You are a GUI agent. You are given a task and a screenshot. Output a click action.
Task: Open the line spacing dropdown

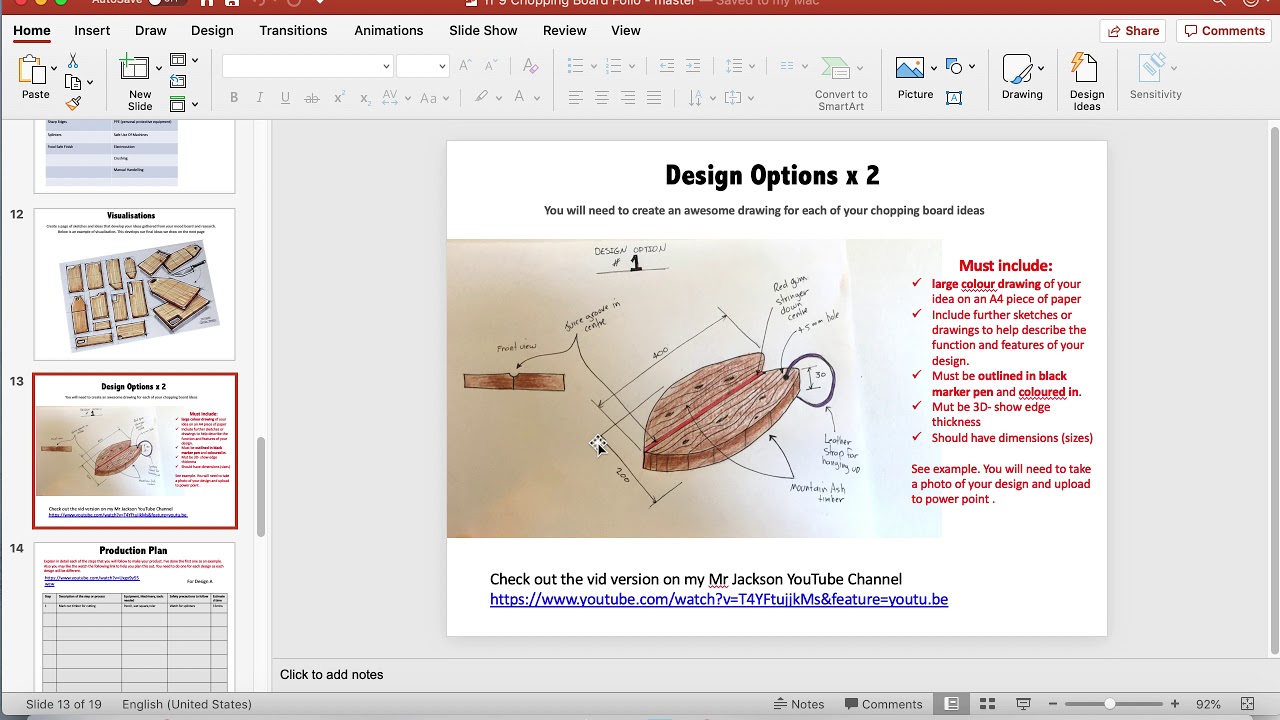752,67
